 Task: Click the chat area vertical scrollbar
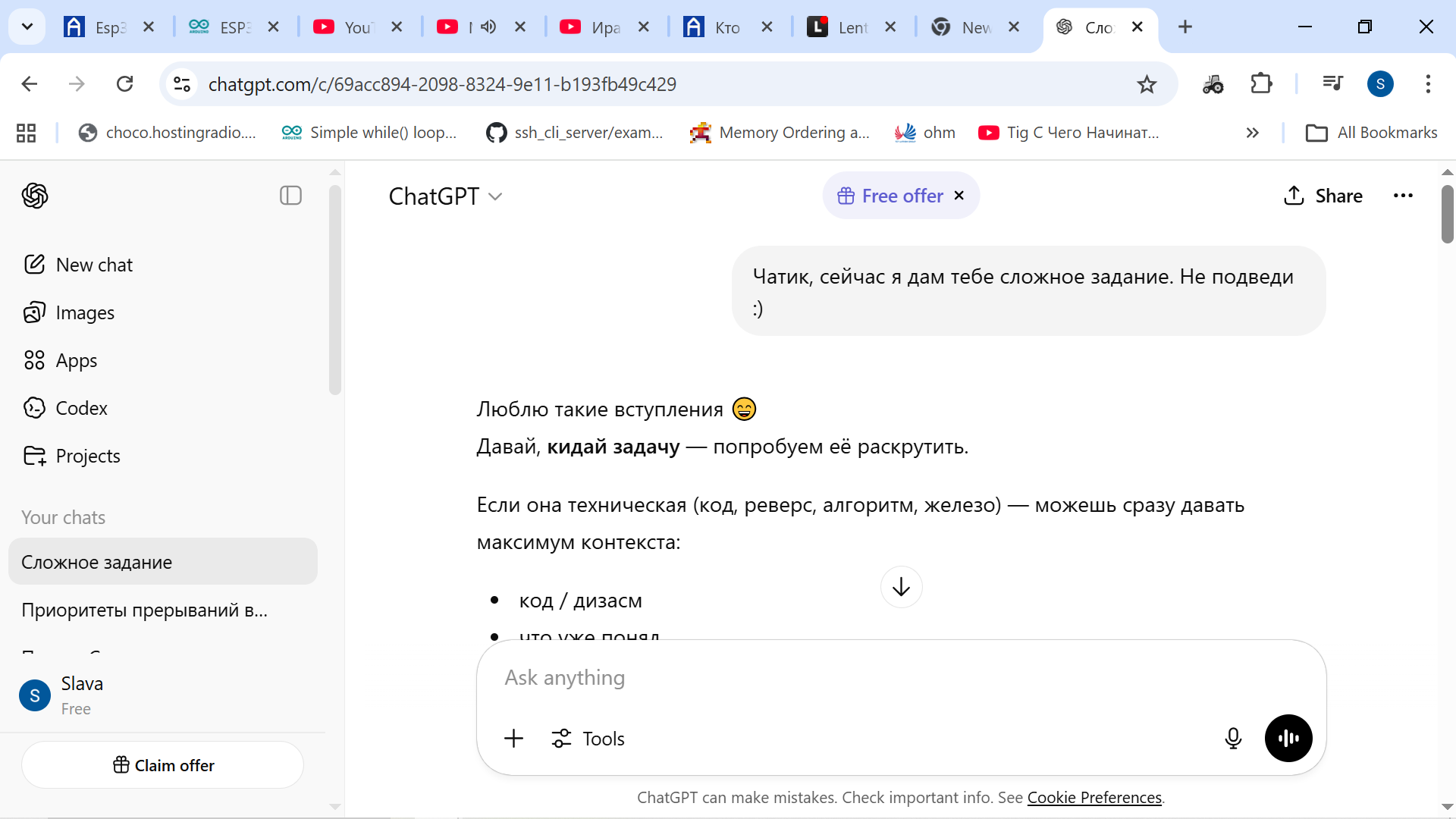point(1447,215)
